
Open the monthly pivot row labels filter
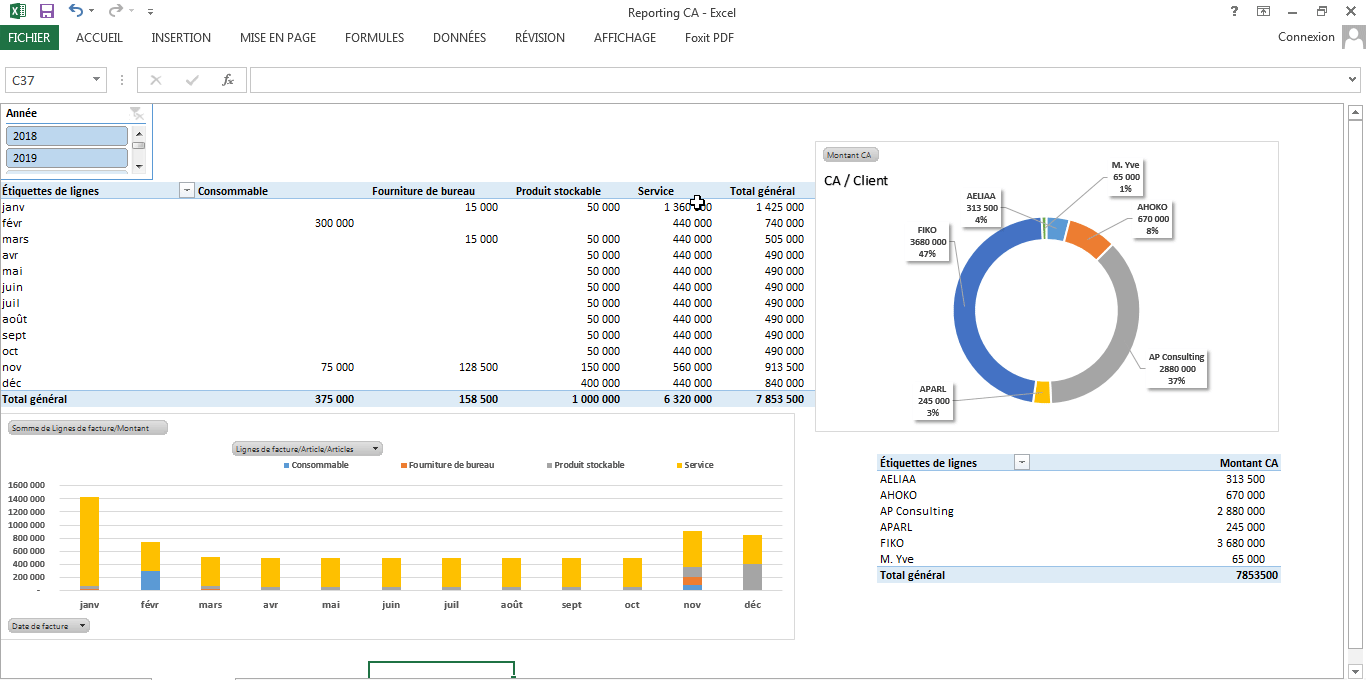tap(186, 191)
